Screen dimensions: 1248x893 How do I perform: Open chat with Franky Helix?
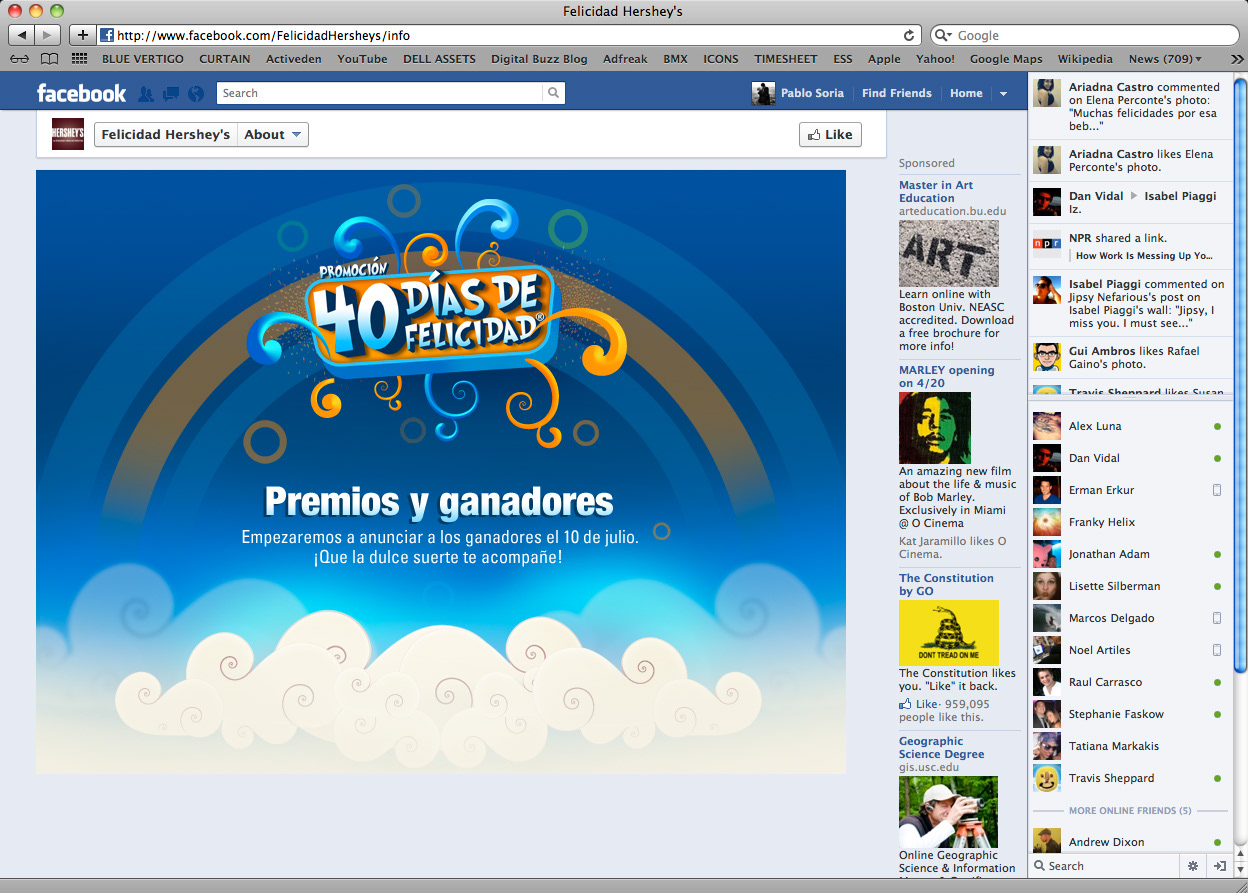pos(1130,522)
